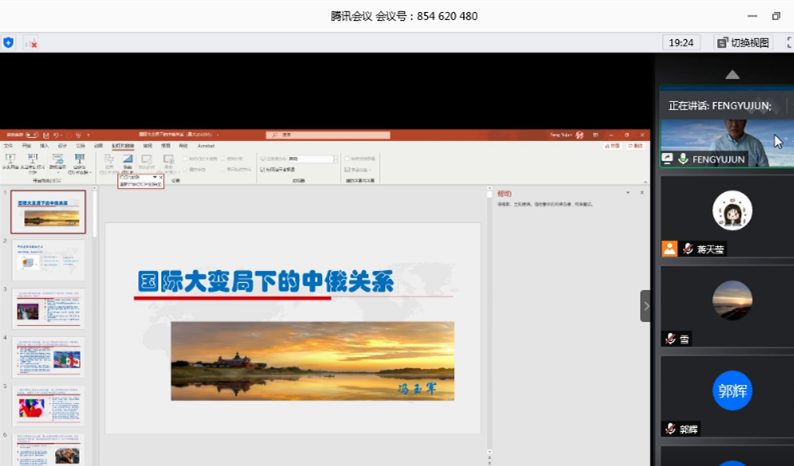This screenshot has width=794, height=466.
Task: Click the full screen icon beside 切换视图
Action: [789, 43]
